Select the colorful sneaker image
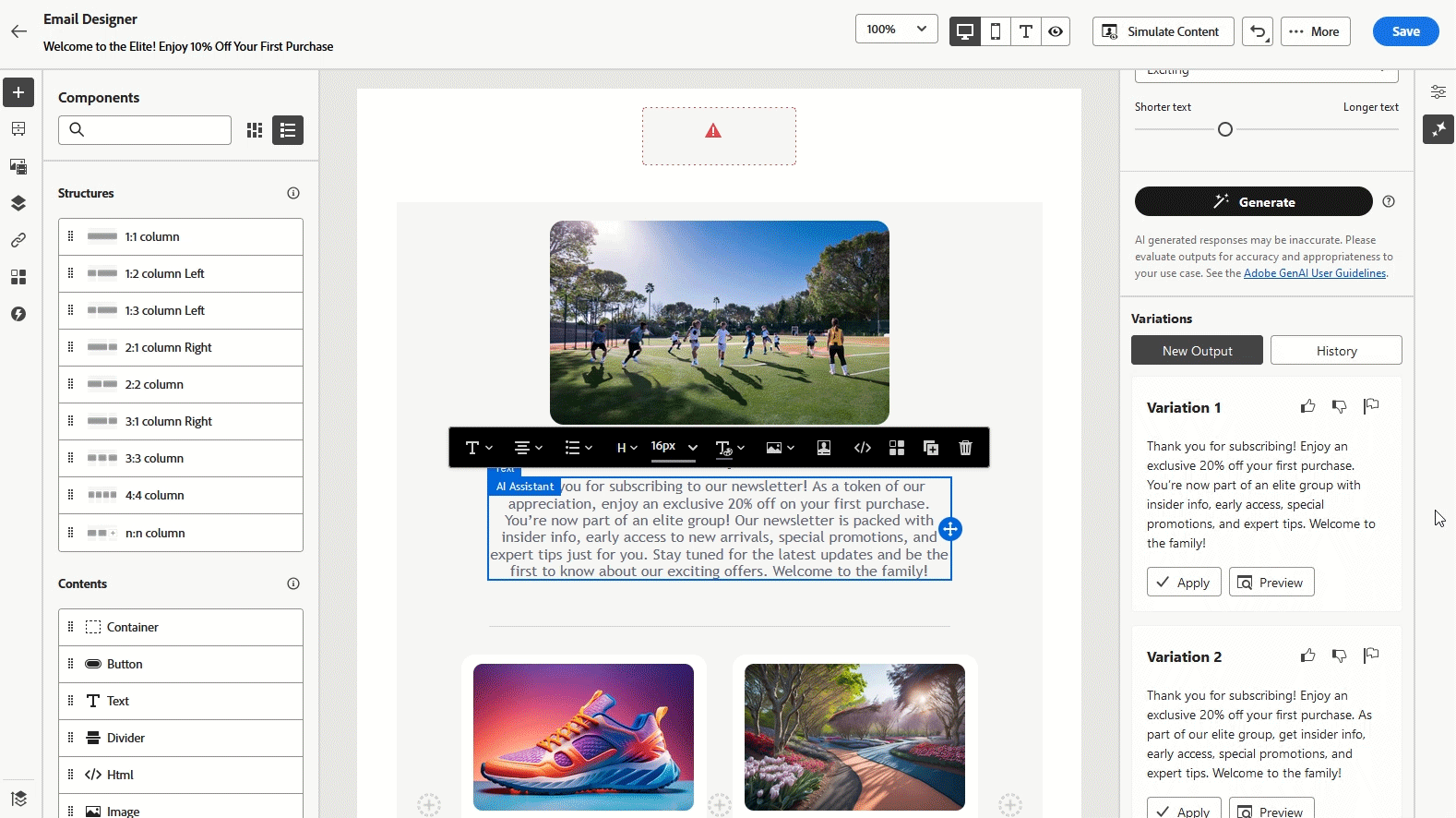1456x818 pixels. point(583,737)
